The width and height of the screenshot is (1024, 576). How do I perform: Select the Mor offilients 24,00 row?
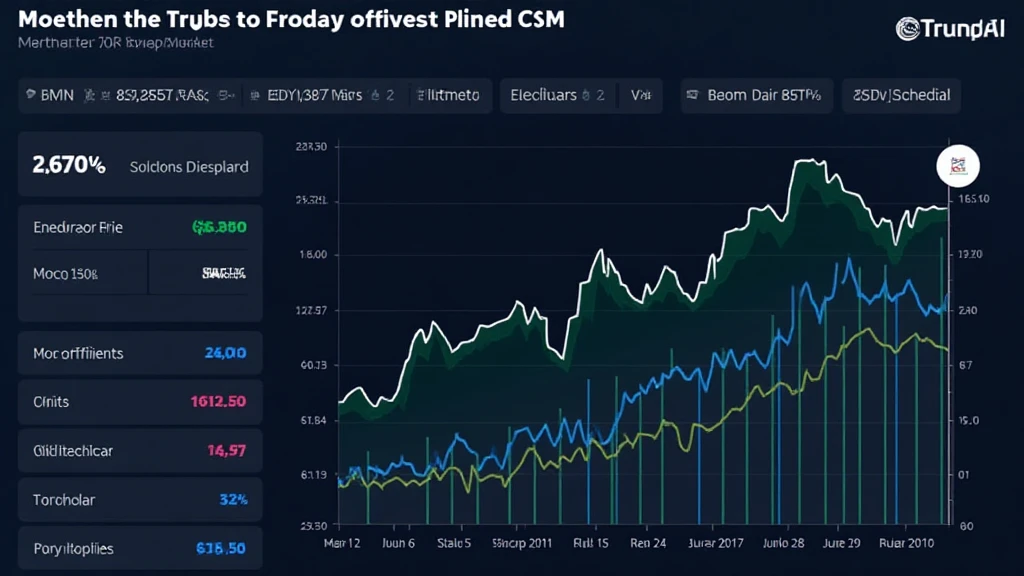pyautogui.click(x=140, y=353)
